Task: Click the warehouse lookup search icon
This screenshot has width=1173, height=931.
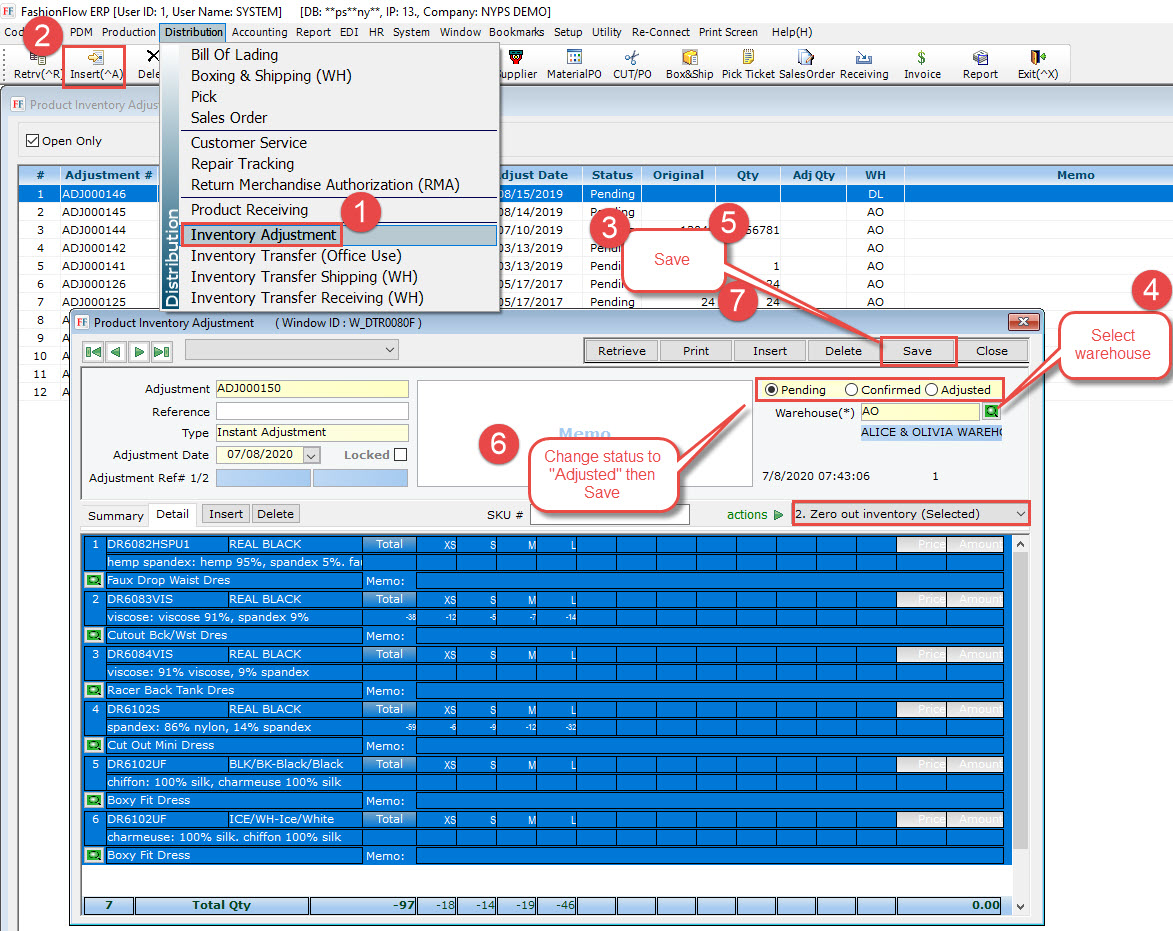Action: point(992,412)
